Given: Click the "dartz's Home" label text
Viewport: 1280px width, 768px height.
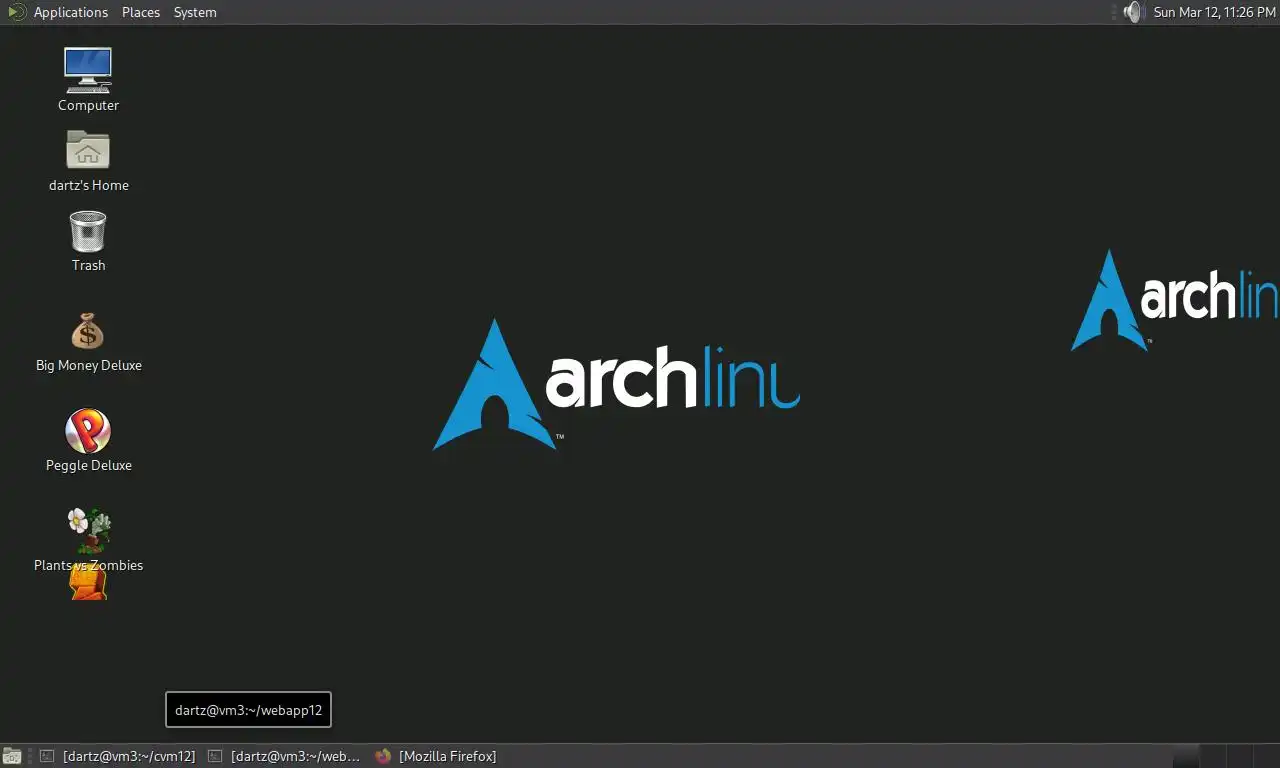Looking at the screenshot, I should pyautogui.click(x=89, y=185).
